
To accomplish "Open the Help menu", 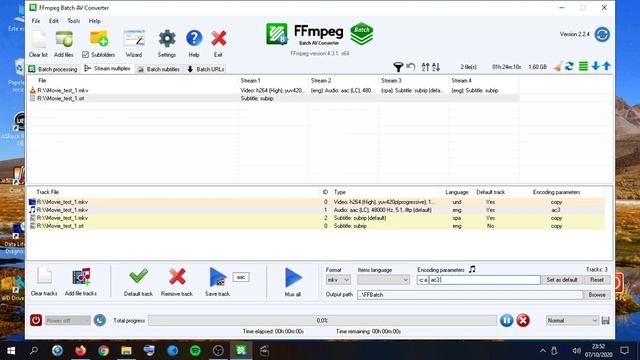I will [x=95, y=21].
